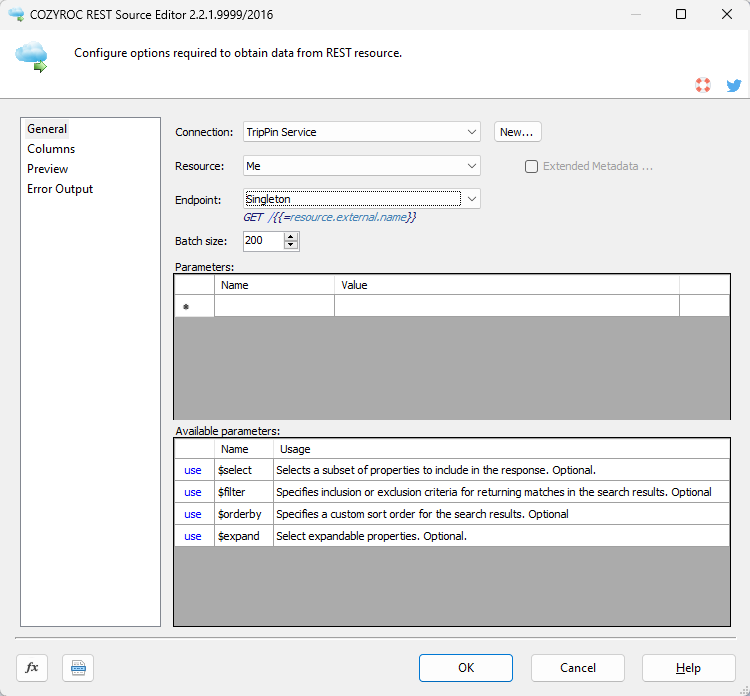This screenshot has width=750, height=696.
Task: Click the New... connection button
Action: coord(518,132)
